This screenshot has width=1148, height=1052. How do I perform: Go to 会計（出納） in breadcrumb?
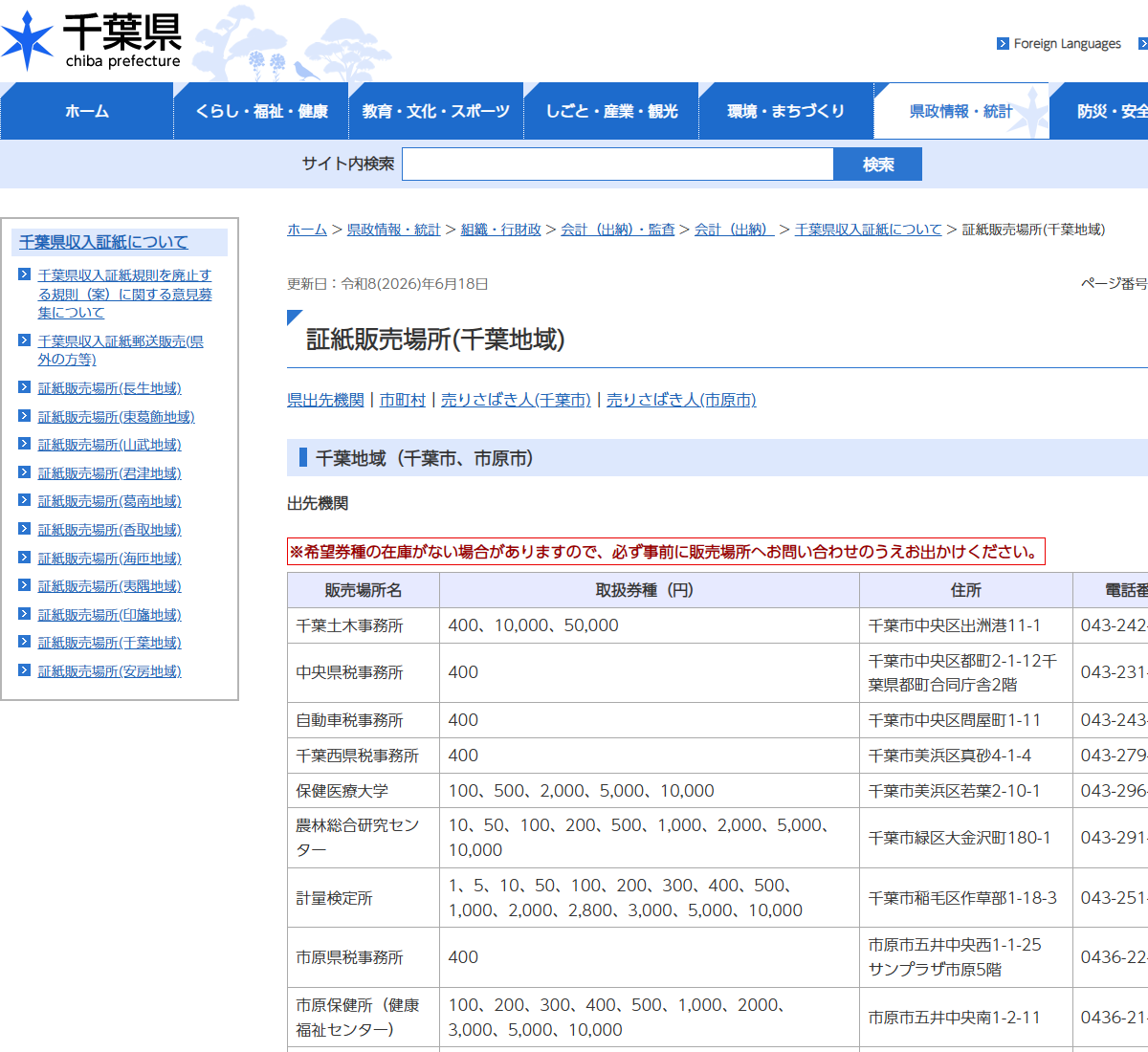735,230
